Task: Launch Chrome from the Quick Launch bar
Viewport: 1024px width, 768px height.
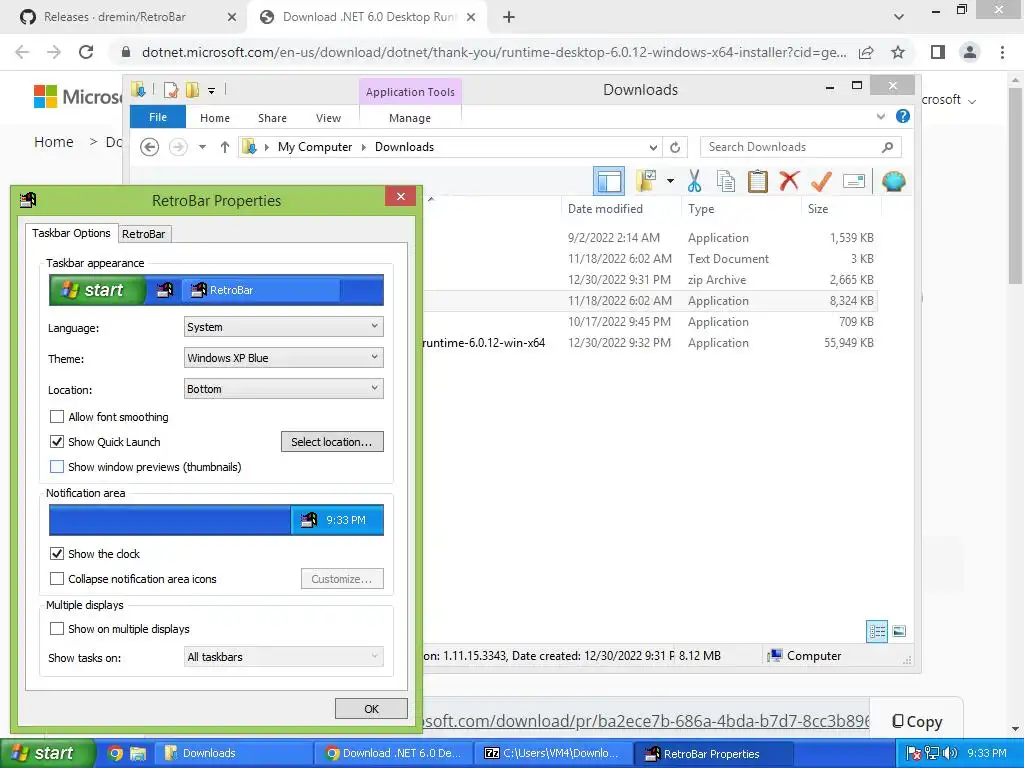Action: click(115, 753)
